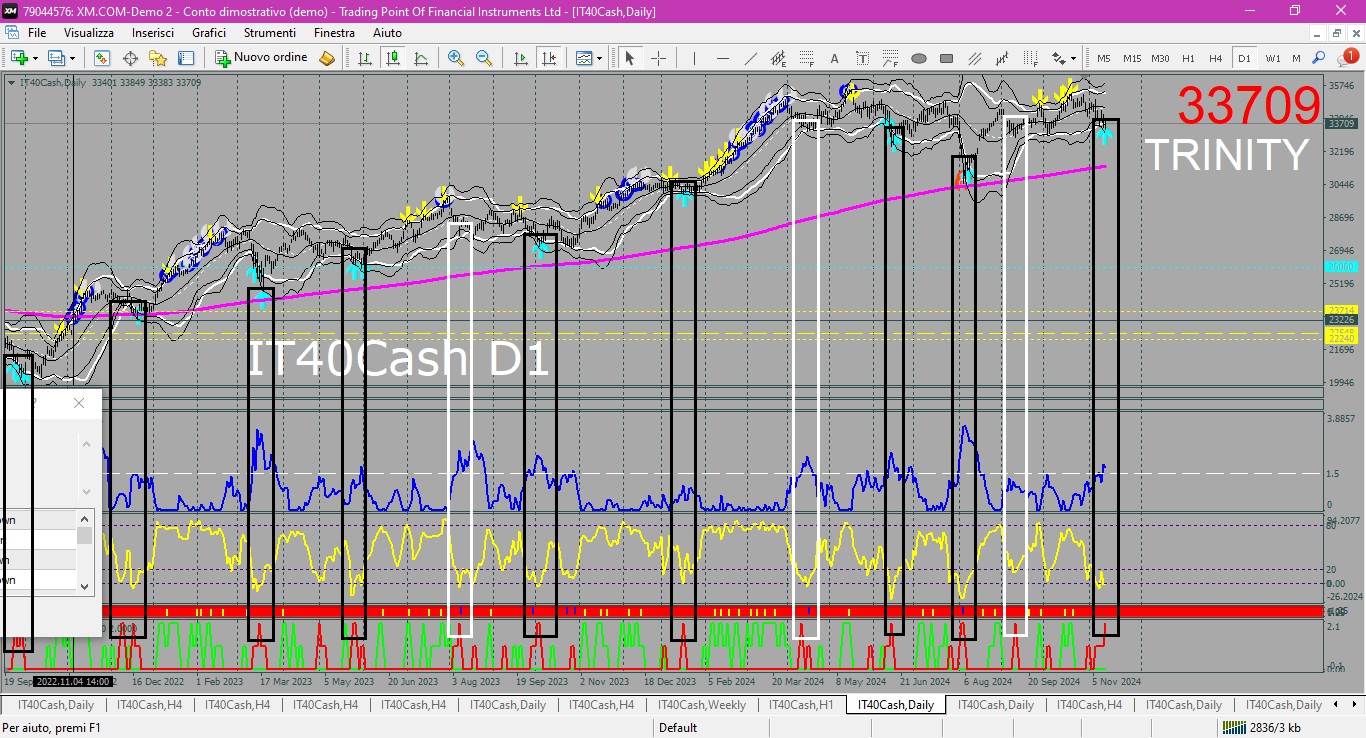Select the D1 timeframe
The image size is (1366, 738).
point(1244,58)
